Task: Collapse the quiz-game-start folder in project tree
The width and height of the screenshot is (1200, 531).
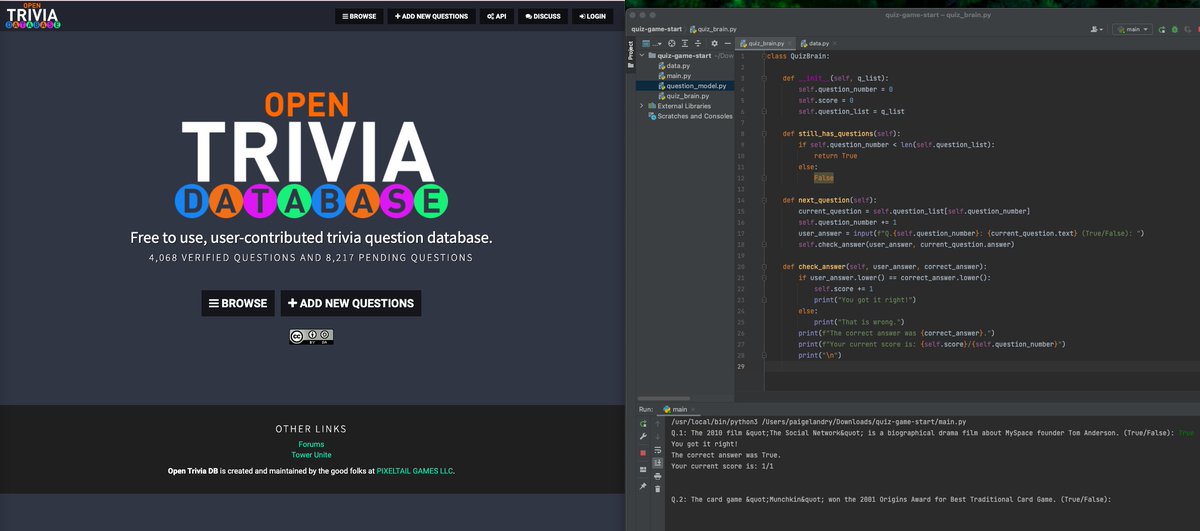Action: pos(642,56)
